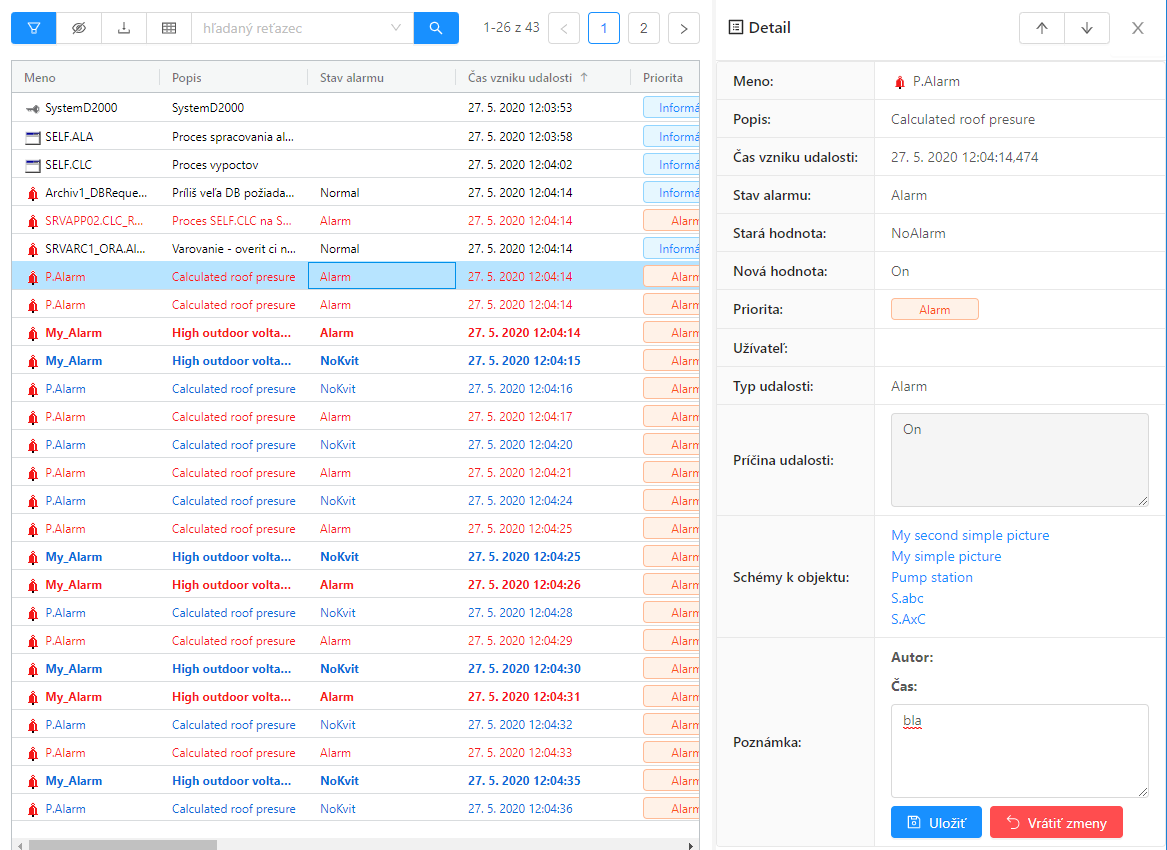Click the Vrátiť zmeny button

click(1056, 822)
